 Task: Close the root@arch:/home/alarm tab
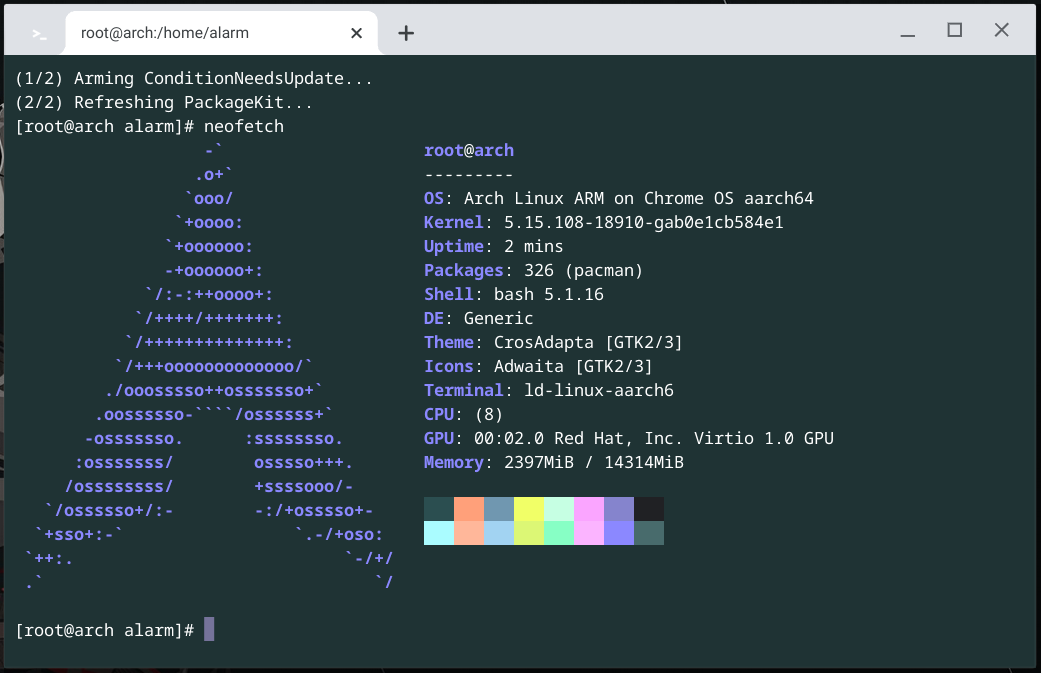(357, 33)
